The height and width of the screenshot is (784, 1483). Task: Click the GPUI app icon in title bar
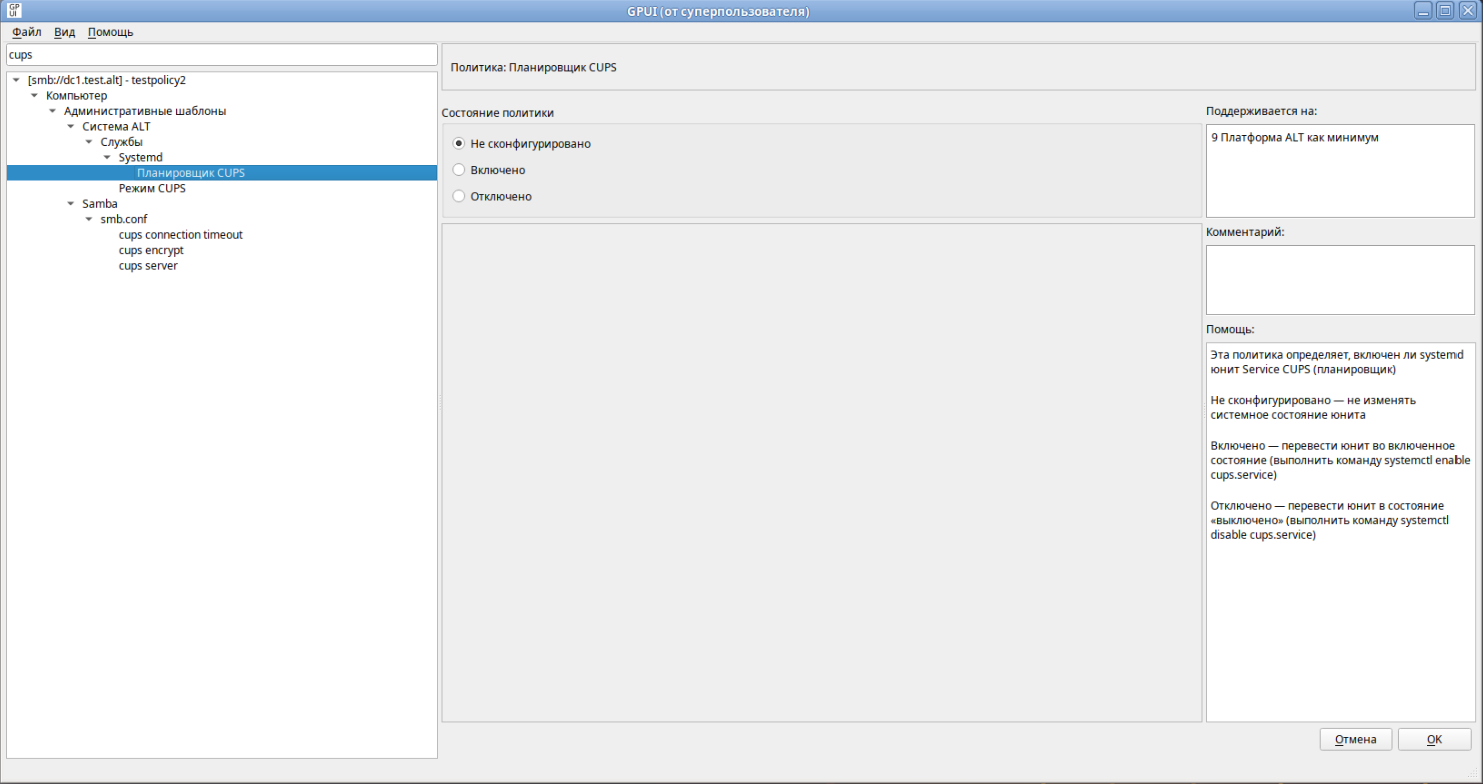pos(14,11)
